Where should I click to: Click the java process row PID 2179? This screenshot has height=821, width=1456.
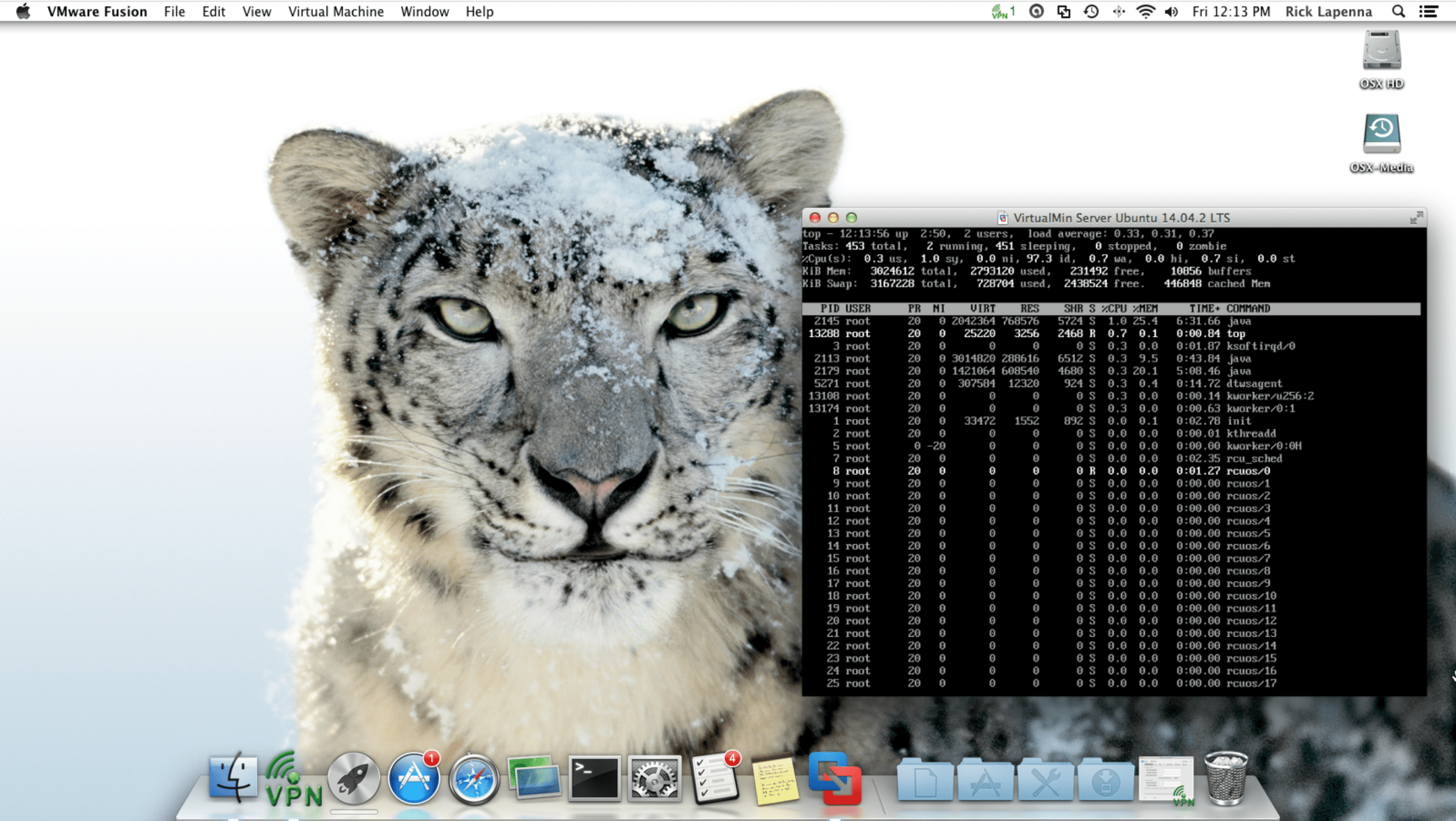(x=1111, y=371)
